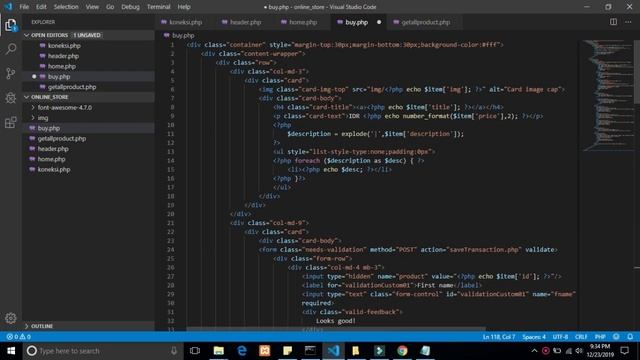Open the File menu
This screenshot has height=360, width=640.
[x=24, y=7]
